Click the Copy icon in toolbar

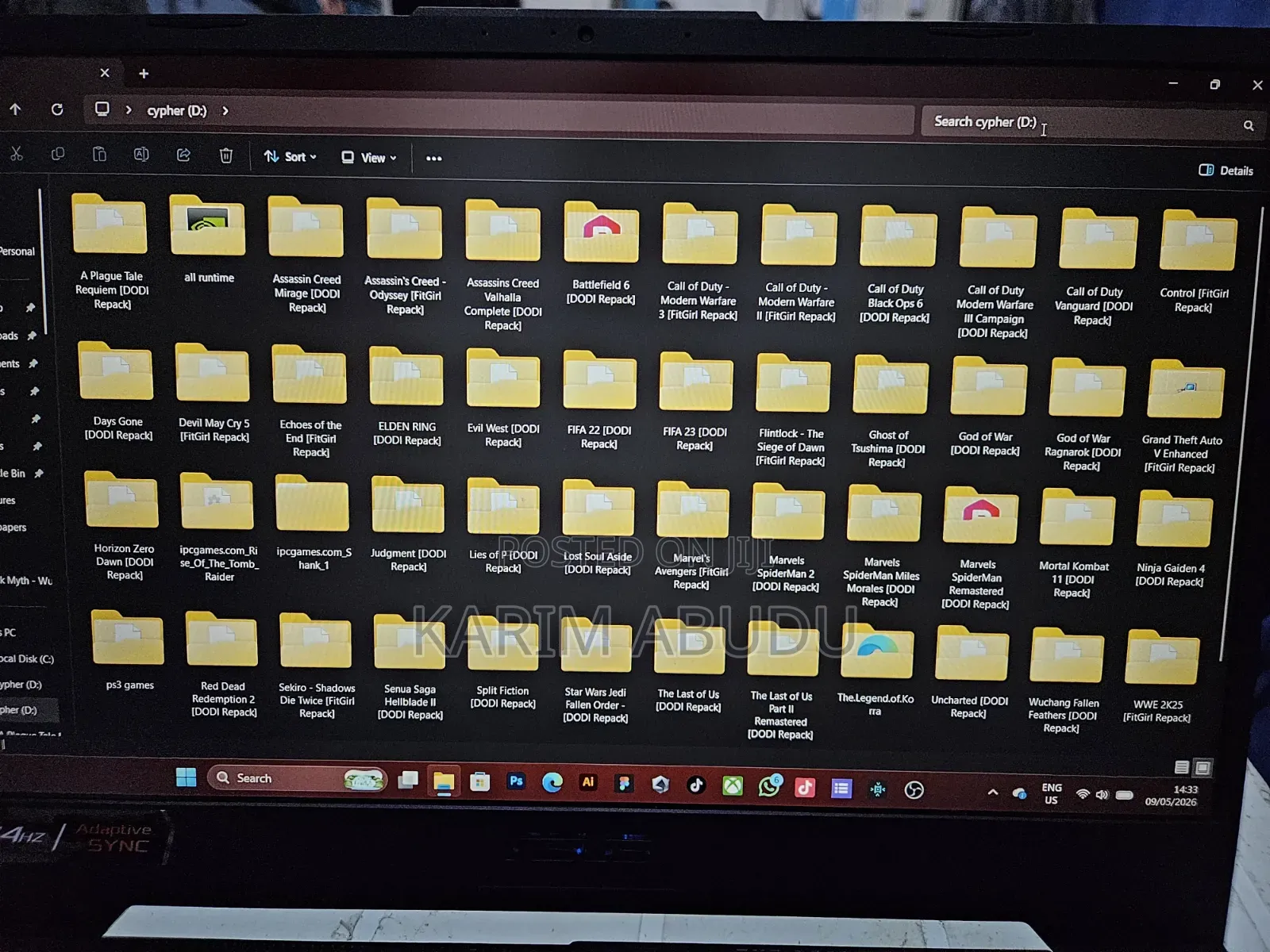(x=58, y=154)
